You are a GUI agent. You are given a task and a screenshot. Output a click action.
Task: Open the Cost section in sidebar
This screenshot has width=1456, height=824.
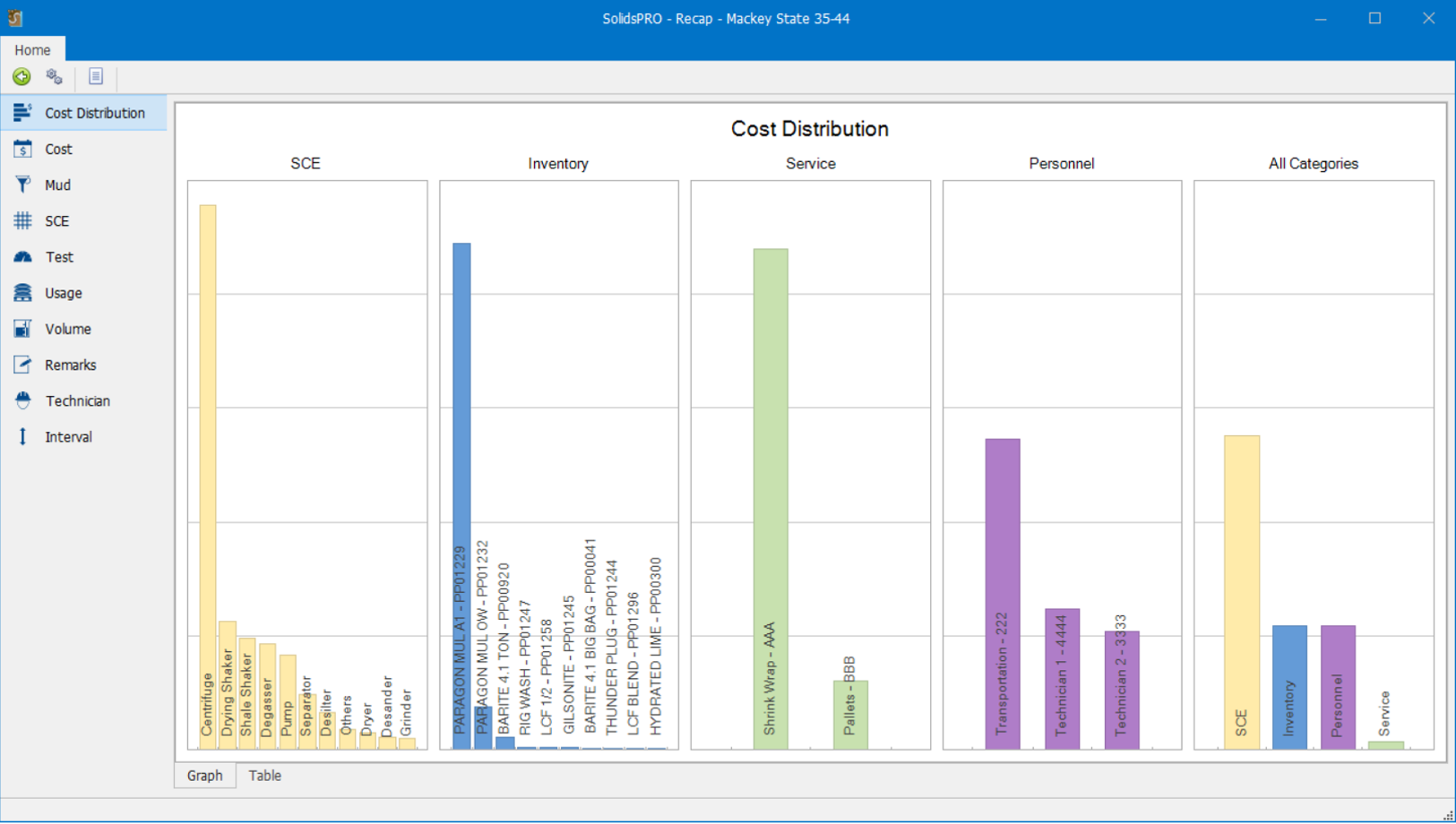(x=58, y=149)
